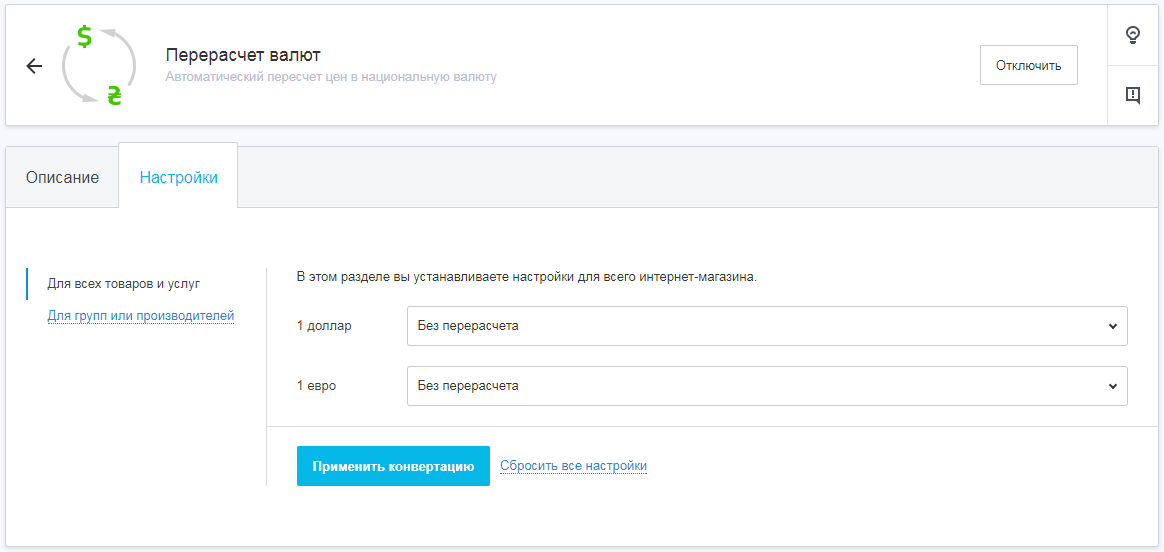Open the lightbulb tips icon
Image resolution: width=1164 pixels, height=552 pixels.
[x=1133, y=35]
